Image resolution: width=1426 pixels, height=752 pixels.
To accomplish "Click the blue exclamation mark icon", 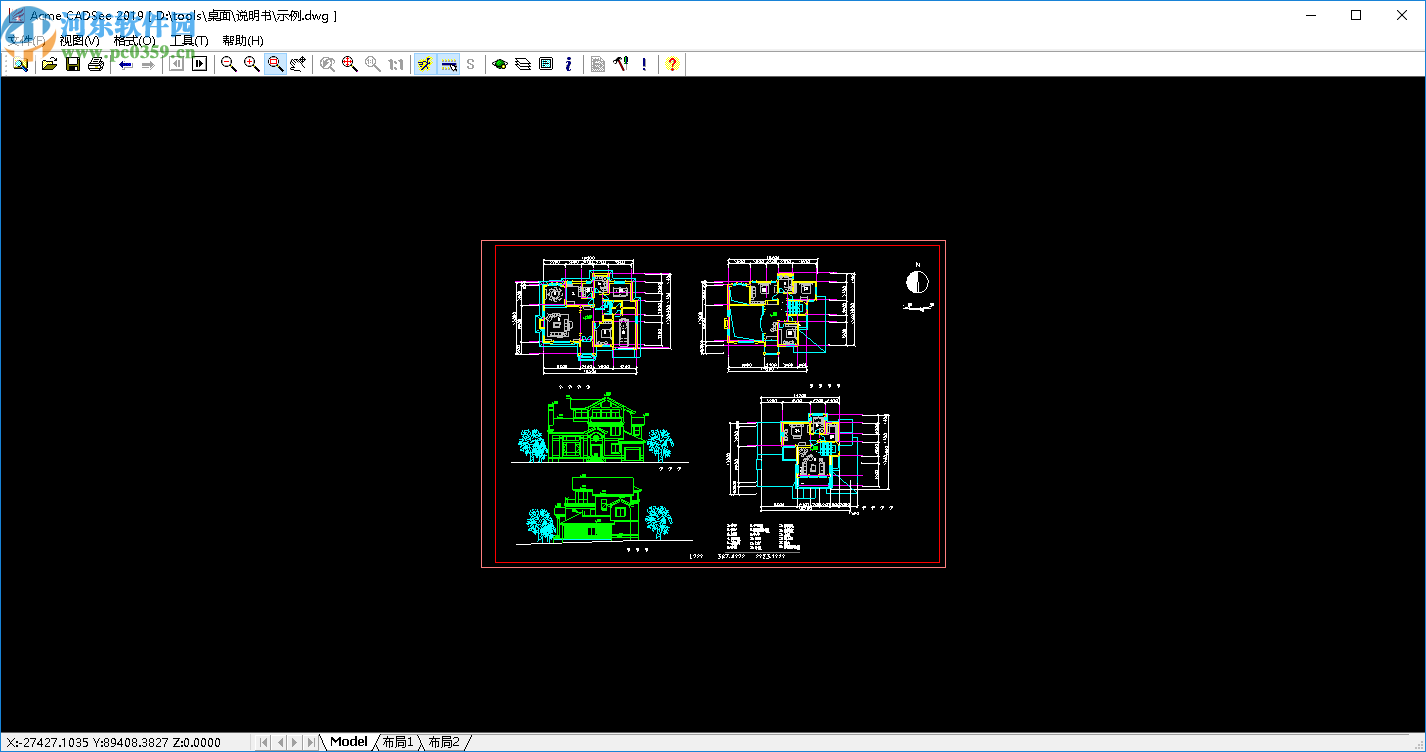I will pos(644,64).
